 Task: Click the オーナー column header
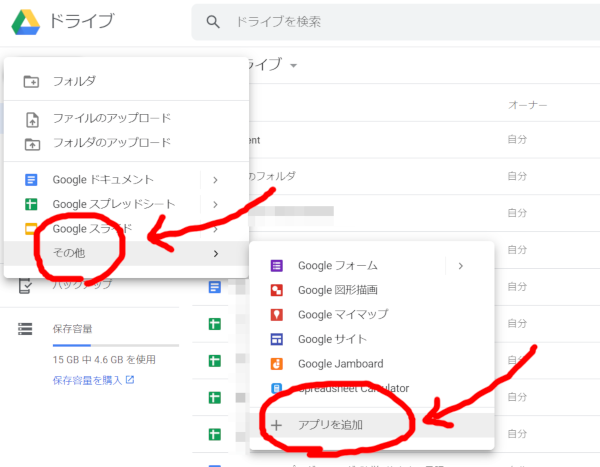coord(527,105)
